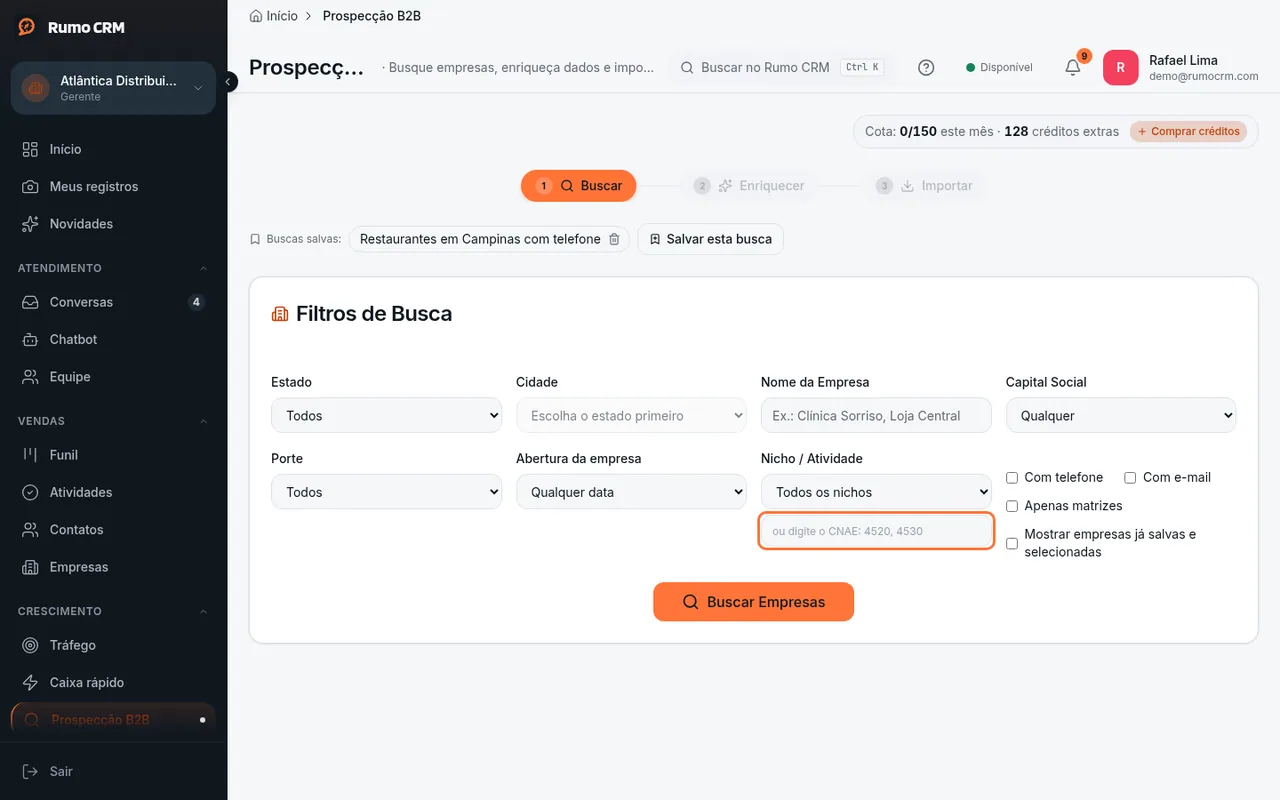
Task: Collapse the ATENDIMENTO sidebar section
Action: (113, 268)
